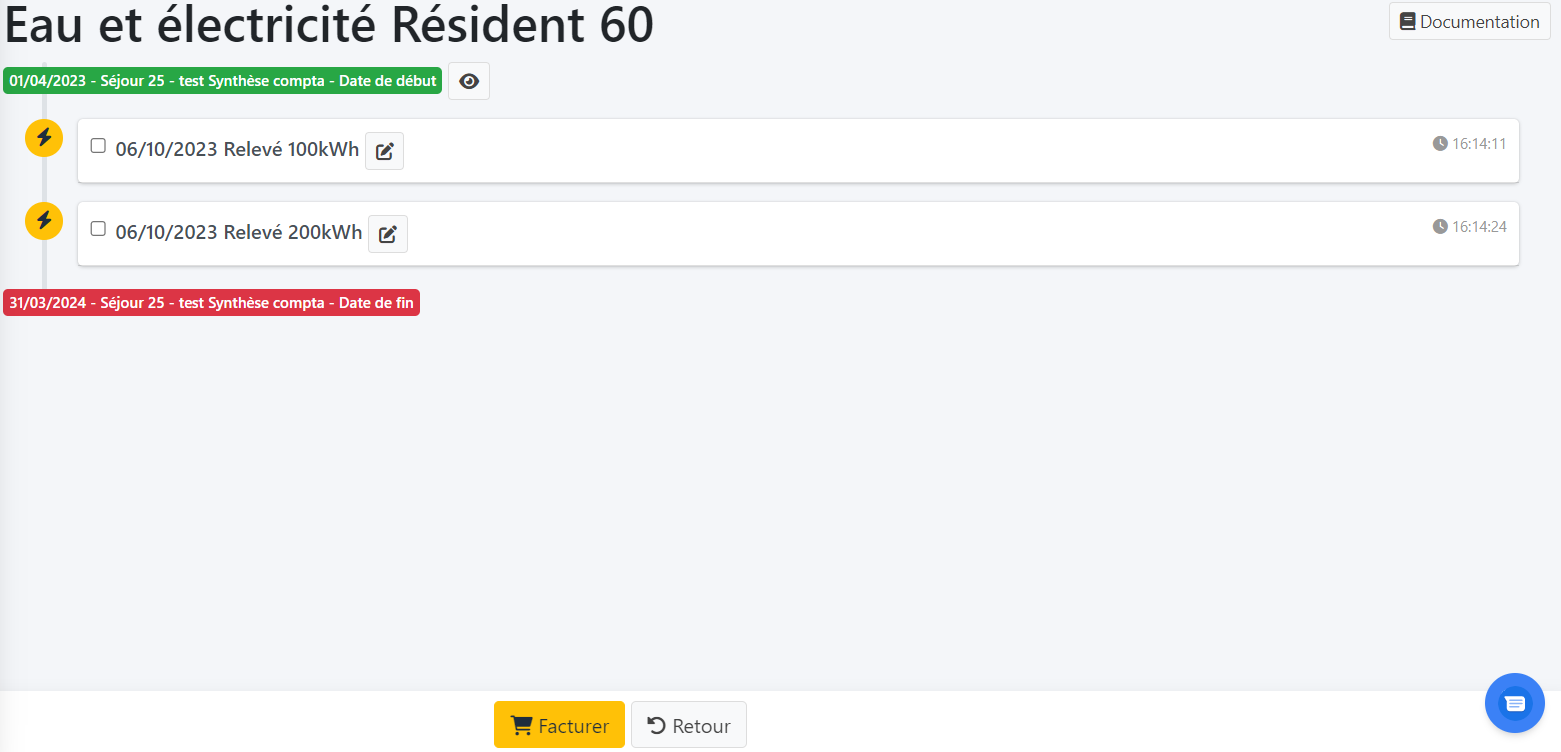Click the 16:14:24 timestamp
1561x752 pixels.
1479,227
